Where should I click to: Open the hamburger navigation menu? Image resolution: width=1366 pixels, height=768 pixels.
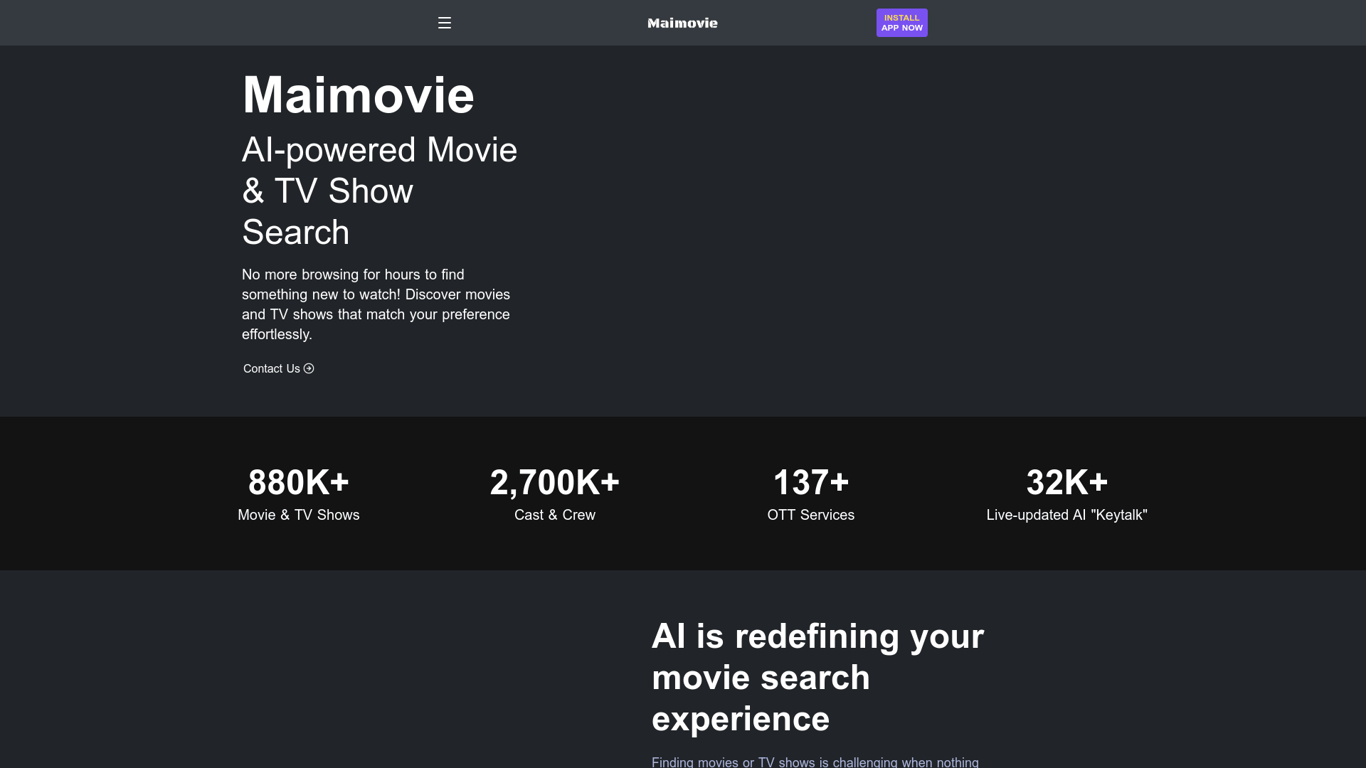[444, 22]
